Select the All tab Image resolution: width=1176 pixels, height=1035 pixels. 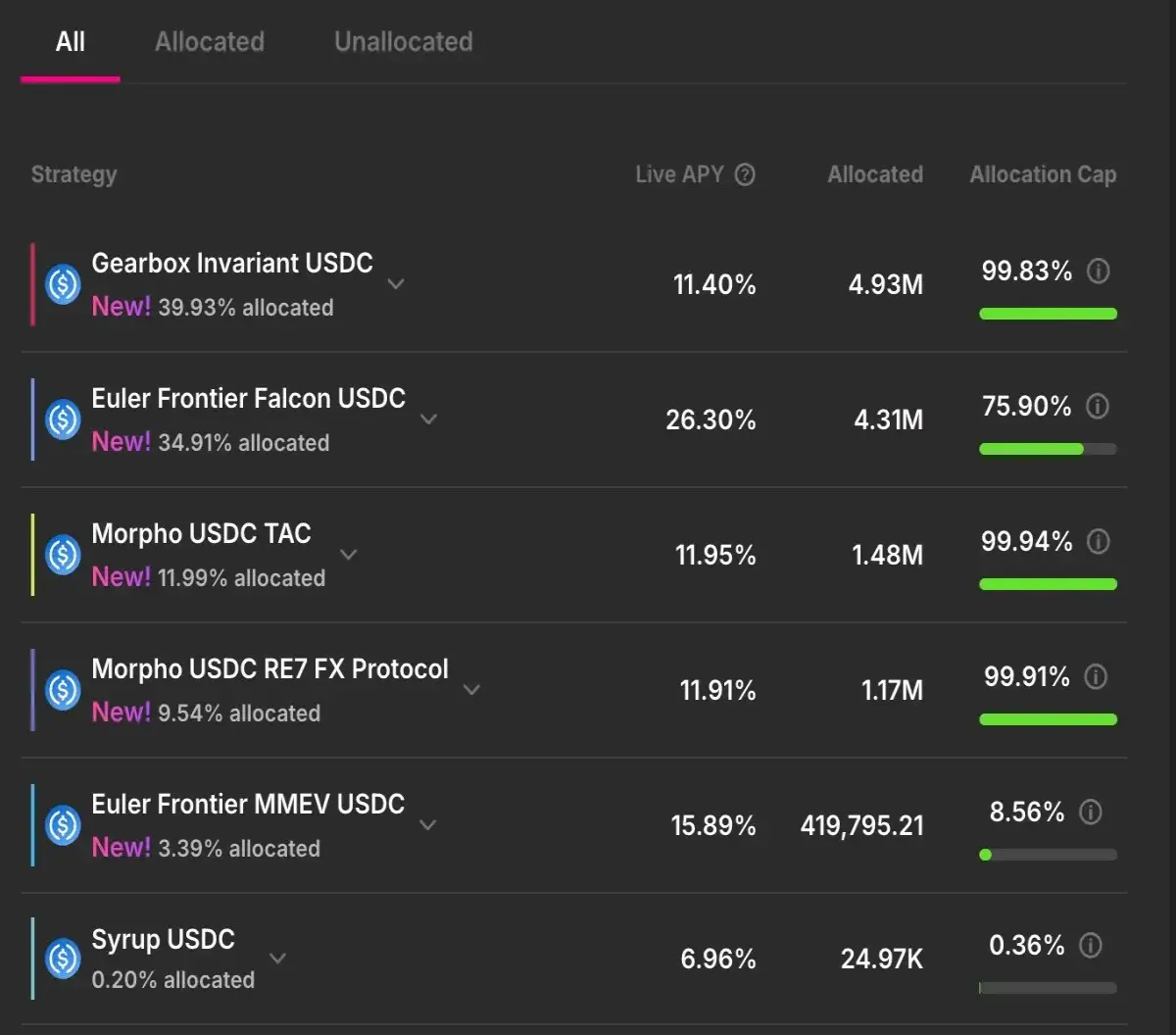pyautogui.click(x=71, y=41)
